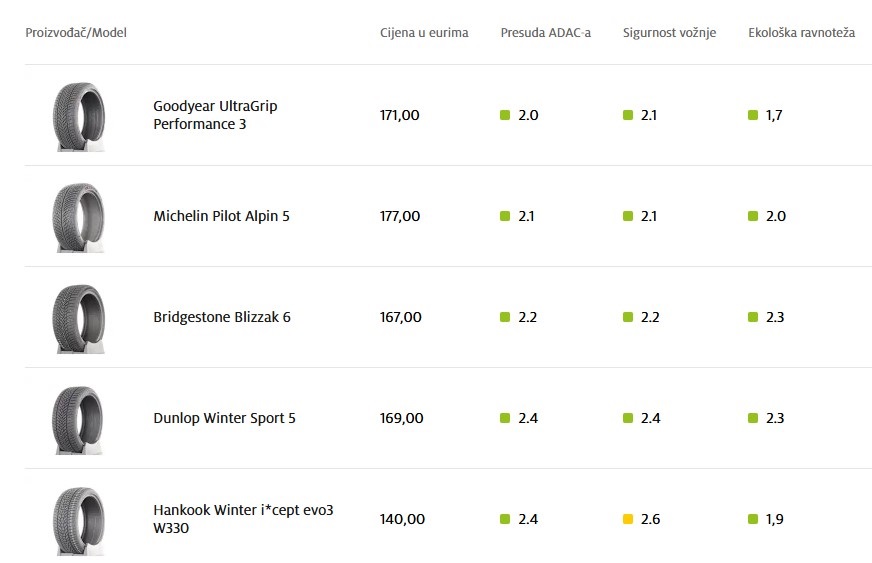This screenshot has height=563, width=872.
Task: Sort by Cijena u eurima column header
Action: [424, 33]
